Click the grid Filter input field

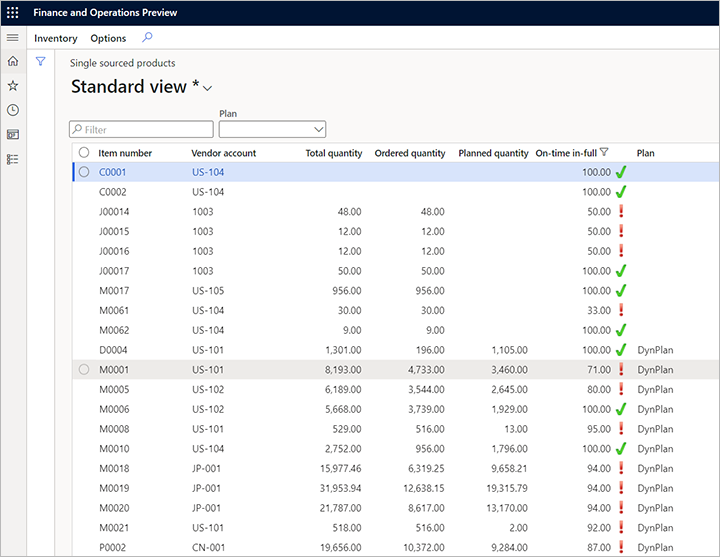(x=141, y=129)
